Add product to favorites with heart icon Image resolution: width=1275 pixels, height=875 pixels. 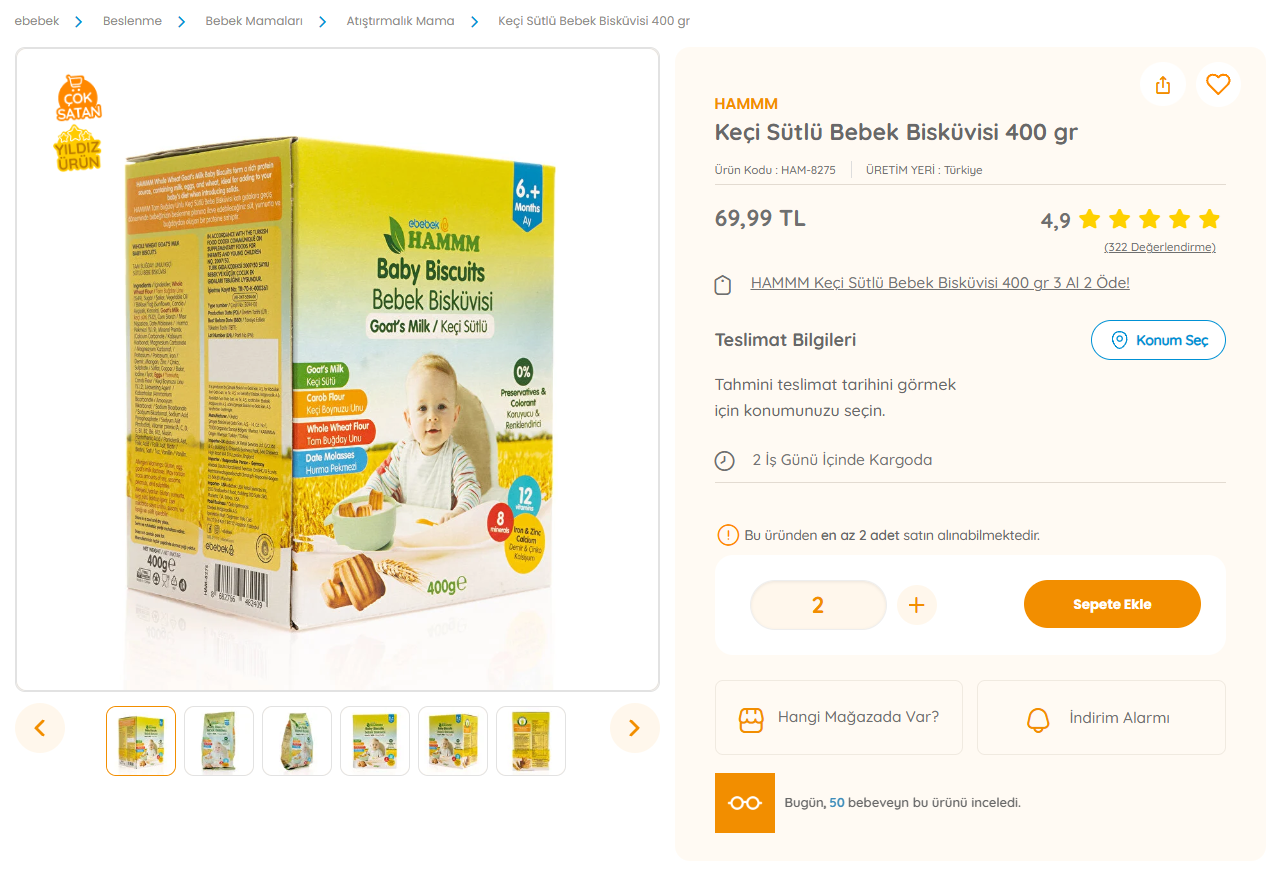[1217, 85]
